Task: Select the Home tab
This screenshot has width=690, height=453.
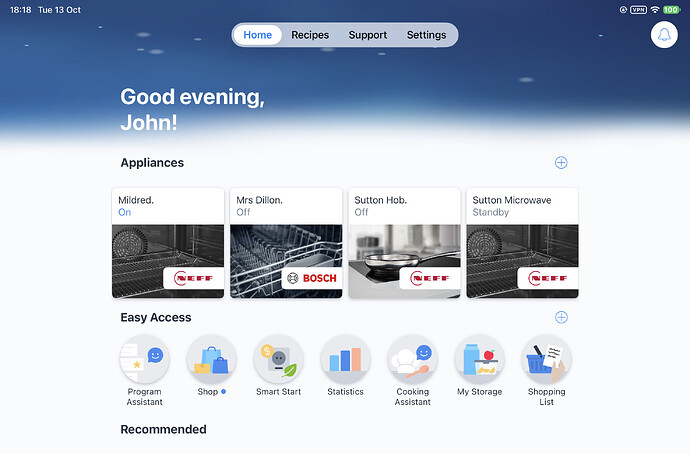Action: point(257,35)
